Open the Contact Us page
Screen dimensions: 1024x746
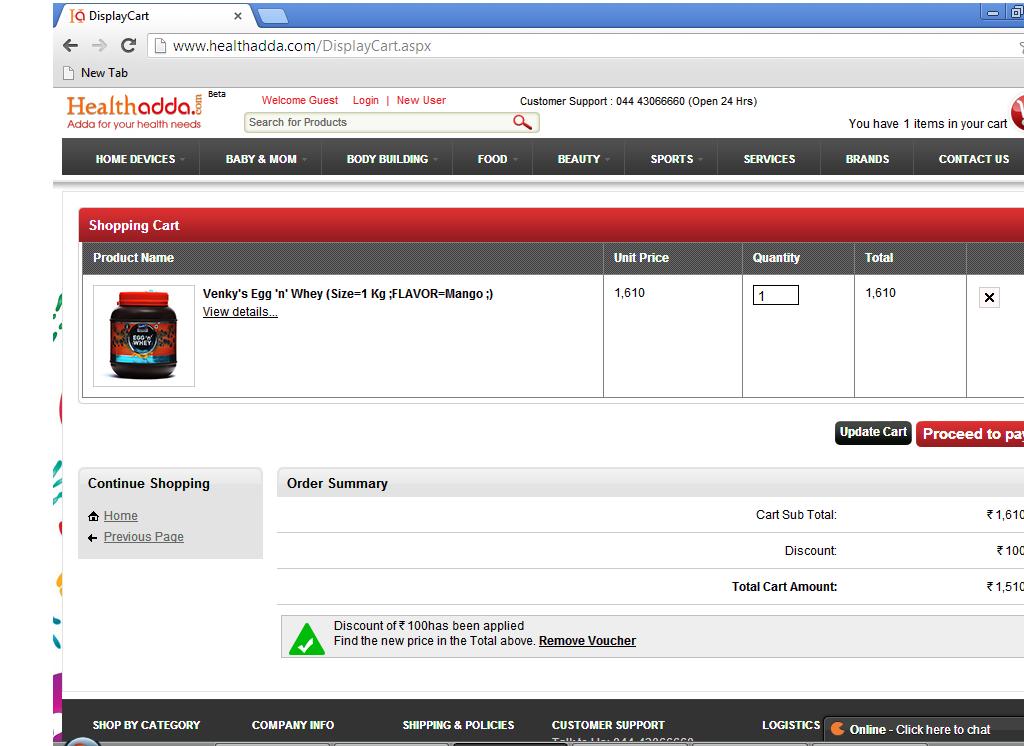(x=973, y=159)
